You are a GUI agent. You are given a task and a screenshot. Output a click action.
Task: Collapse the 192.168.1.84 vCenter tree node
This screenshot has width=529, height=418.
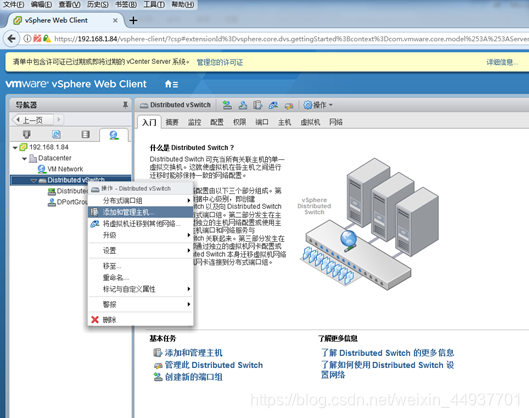click(x=15, y=147)
